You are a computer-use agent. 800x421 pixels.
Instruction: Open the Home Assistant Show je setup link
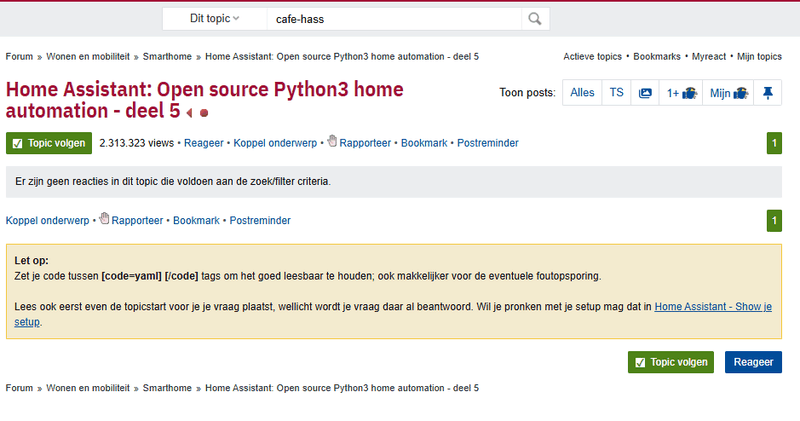point(712,305)
